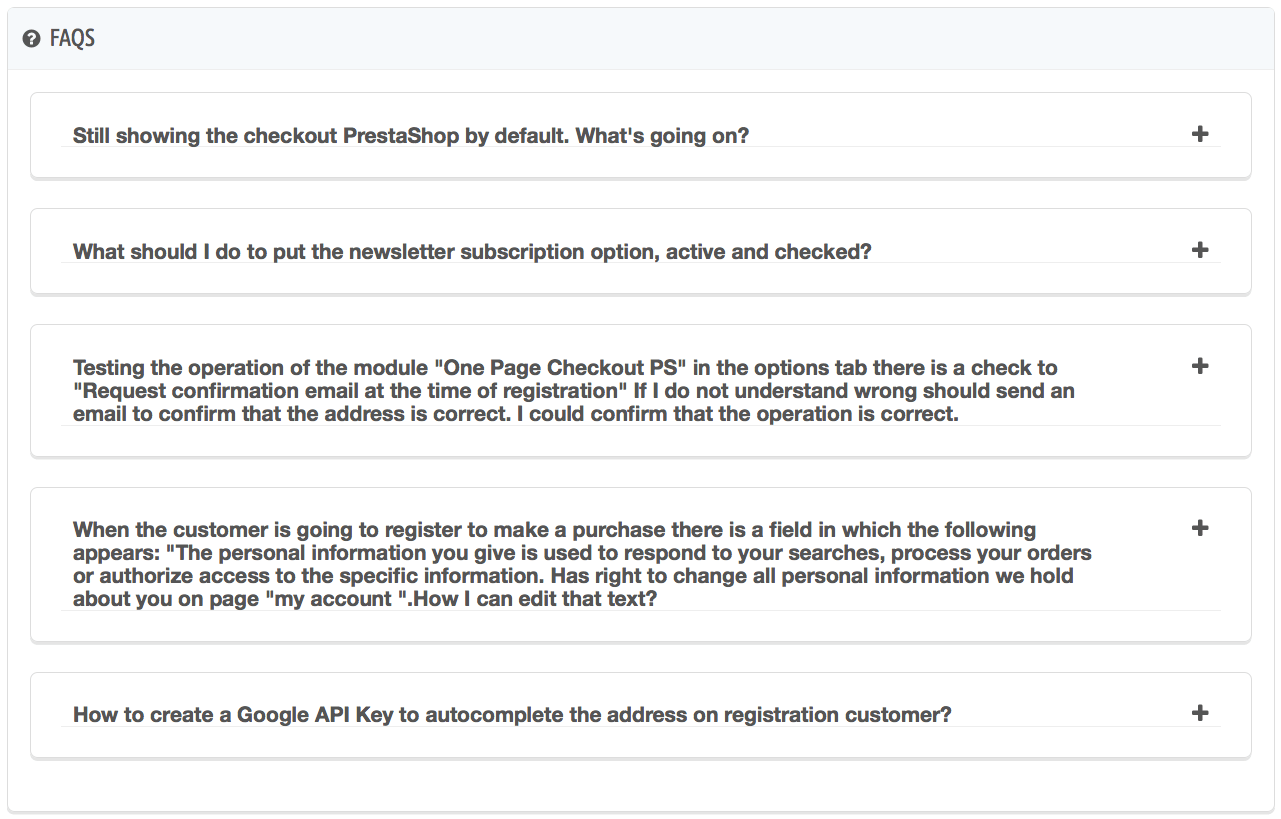Expand plus icon for confirmation email question
This screenshot has height=819, width=1281.
[x=1201, y=366]
